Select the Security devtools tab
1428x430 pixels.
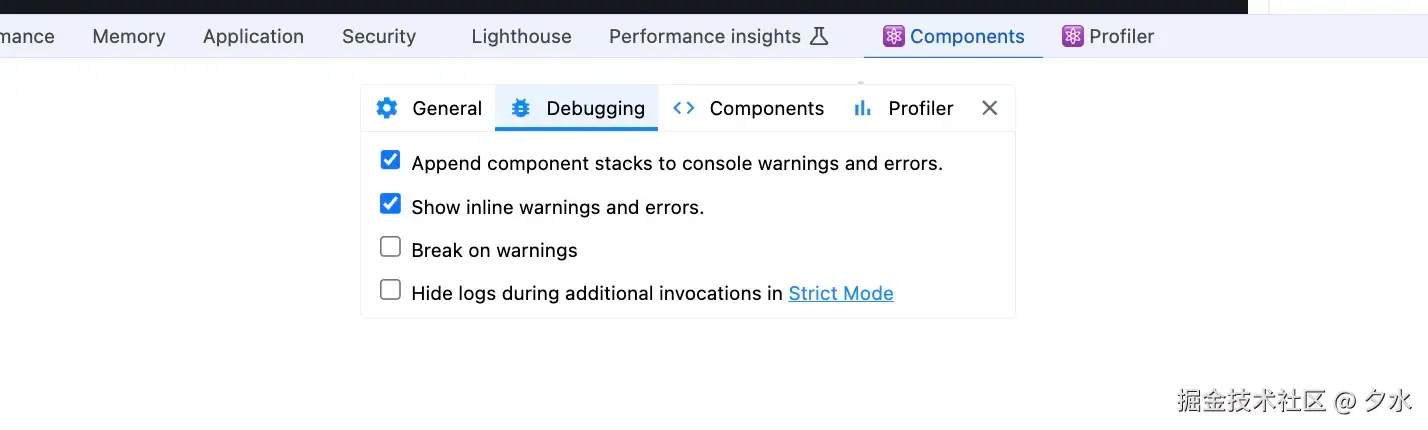point(379,36)
